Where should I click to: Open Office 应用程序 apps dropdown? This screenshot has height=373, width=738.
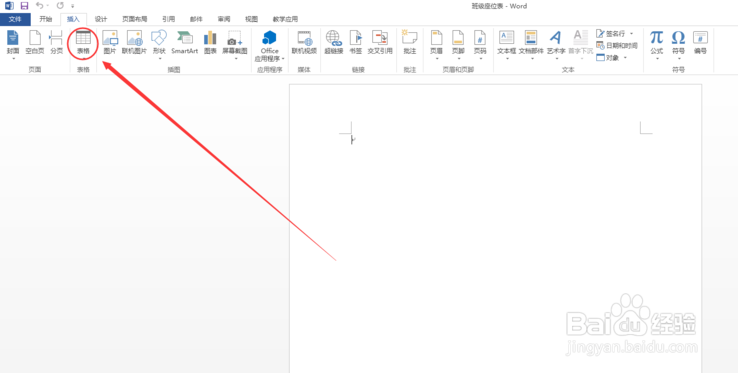tap(269, 46)
